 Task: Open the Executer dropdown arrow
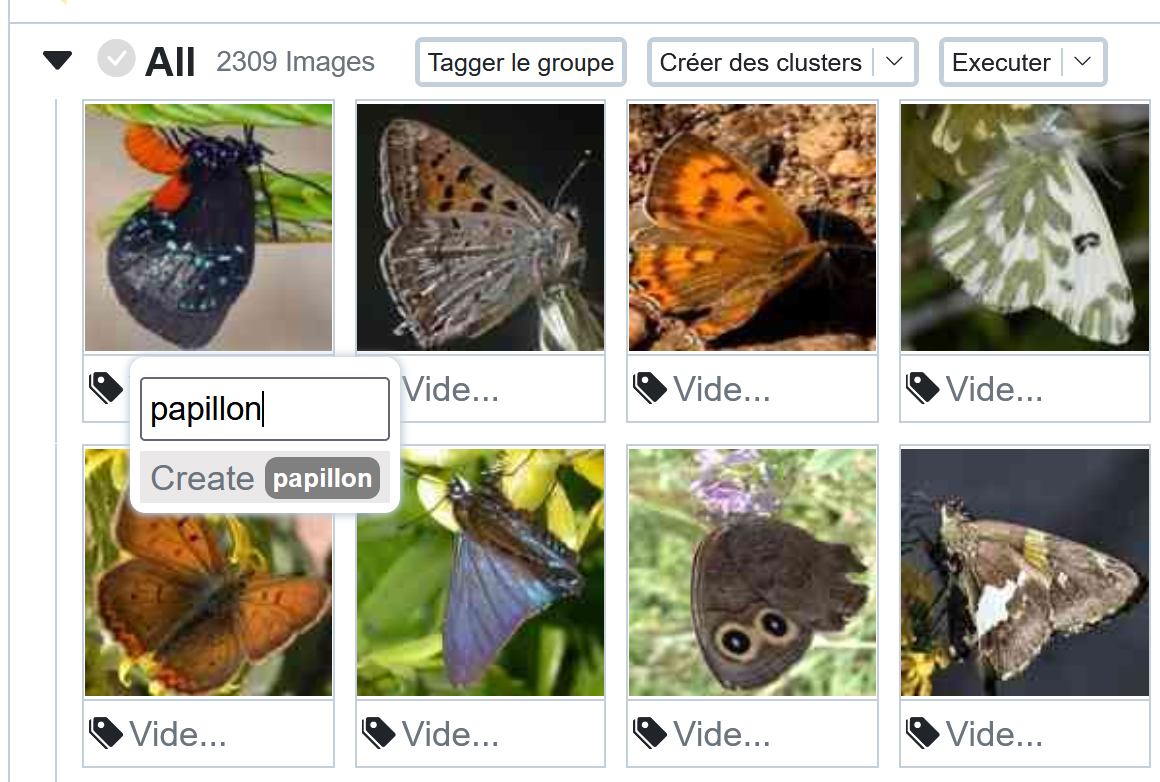pyautogui.click(x=1082, y=62)
